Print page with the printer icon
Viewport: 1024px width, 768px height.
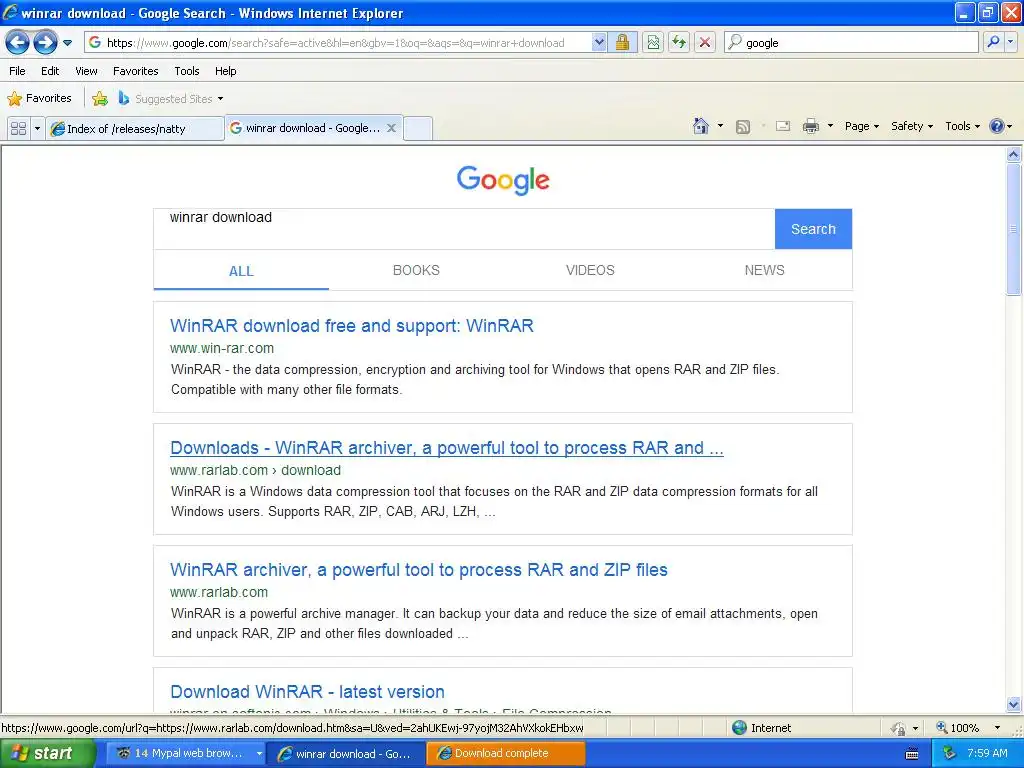tap(810, 126)
